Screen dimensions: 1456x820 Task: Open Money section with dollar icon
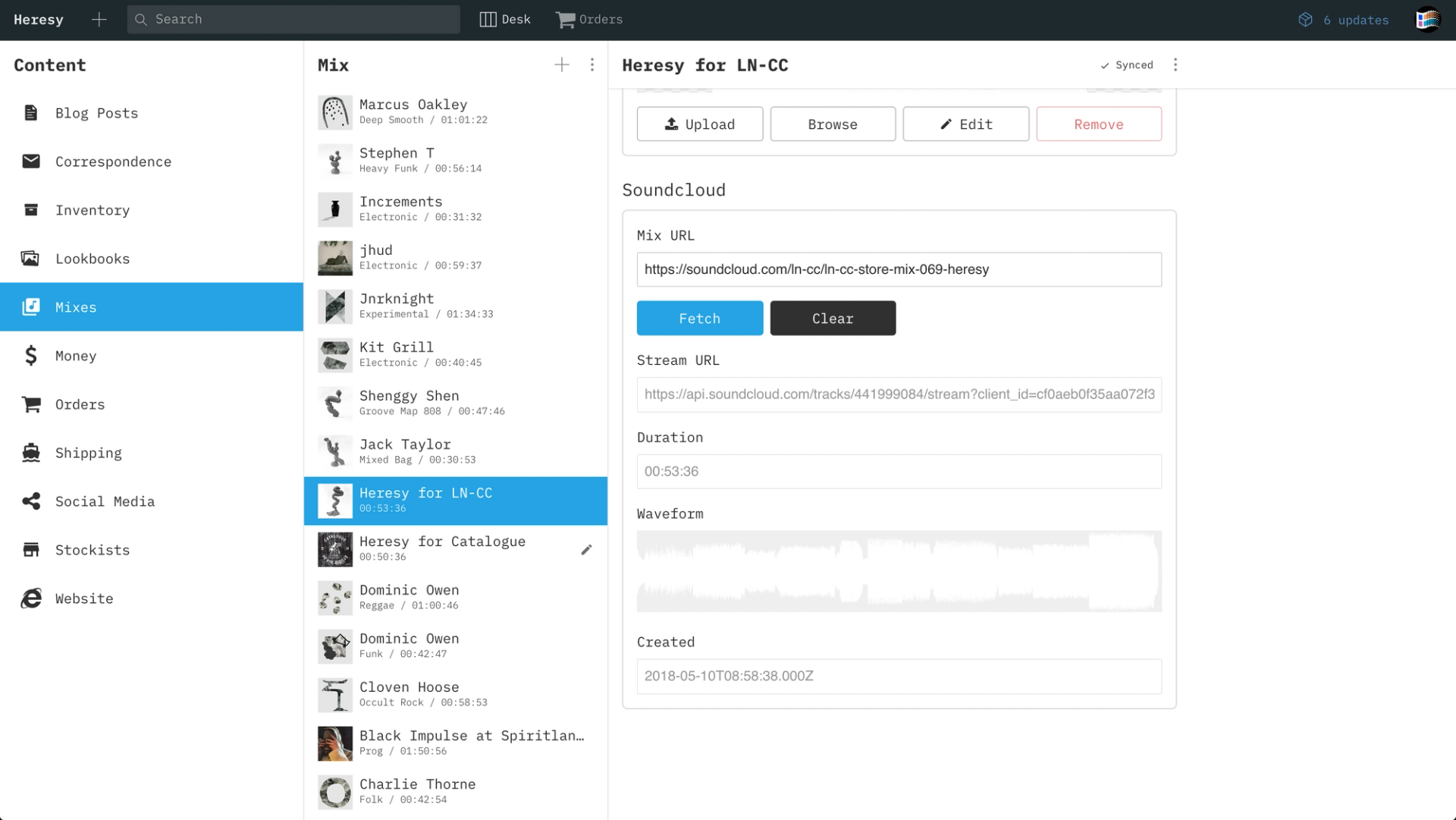31,356
